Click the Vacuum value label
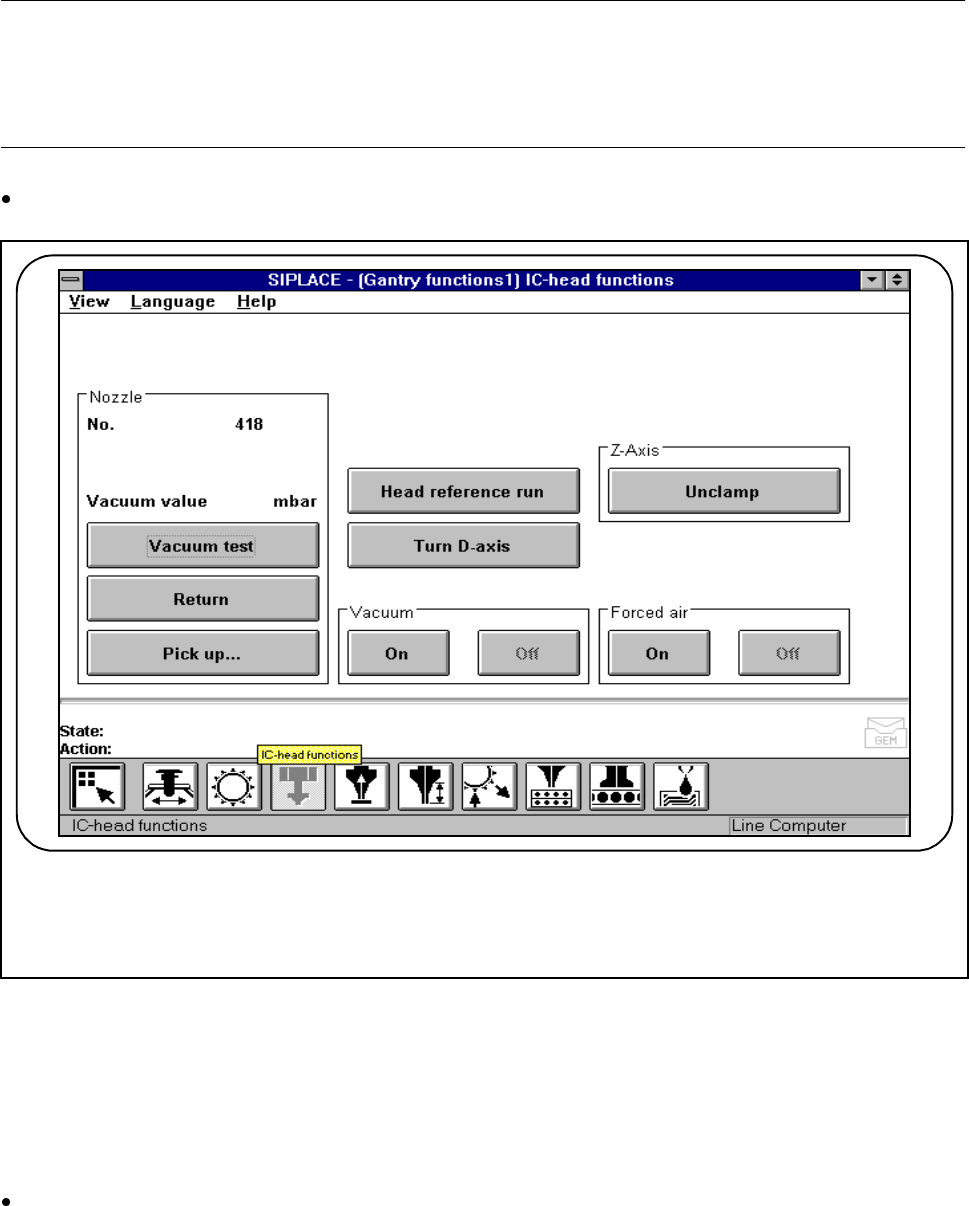Screen dimensions: 969x1206 pos(147,501)
